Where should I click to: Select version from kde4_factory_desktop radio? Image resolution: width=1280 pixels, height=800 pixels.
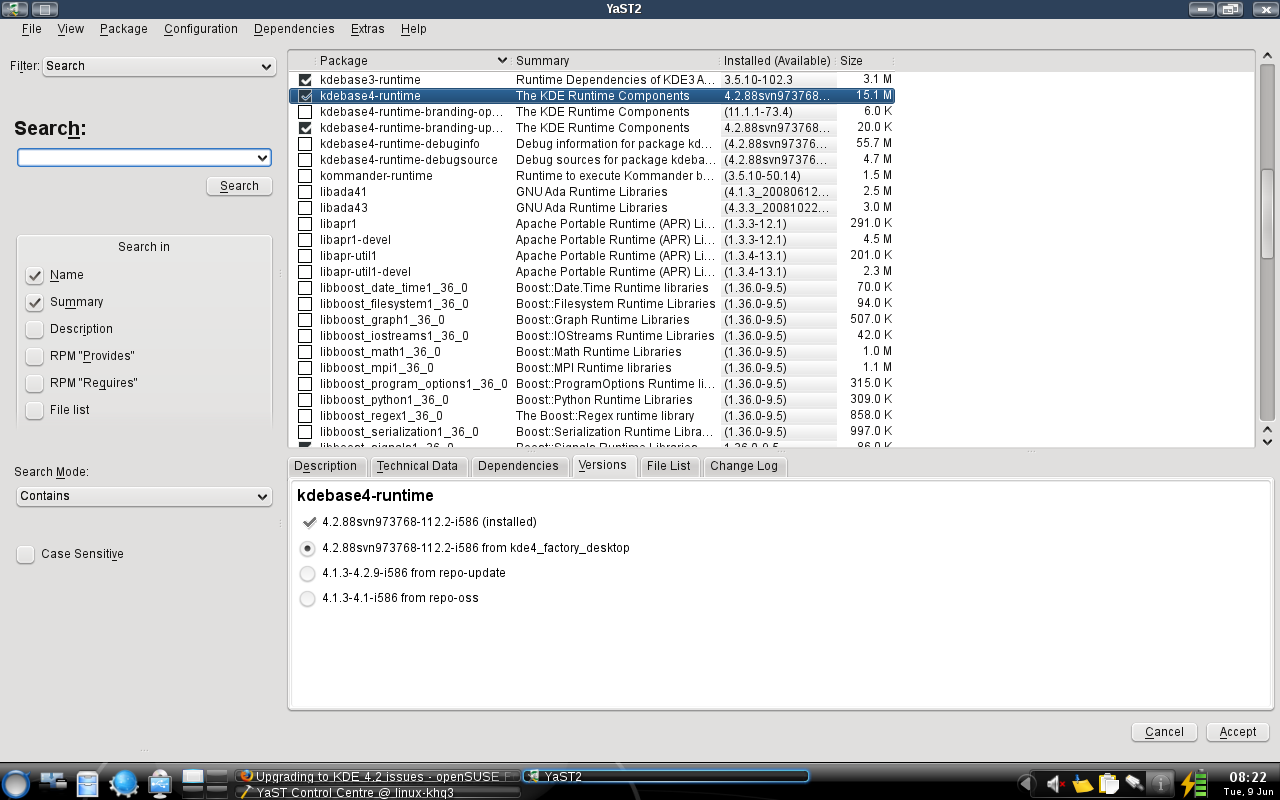click(x=308, y=549)
